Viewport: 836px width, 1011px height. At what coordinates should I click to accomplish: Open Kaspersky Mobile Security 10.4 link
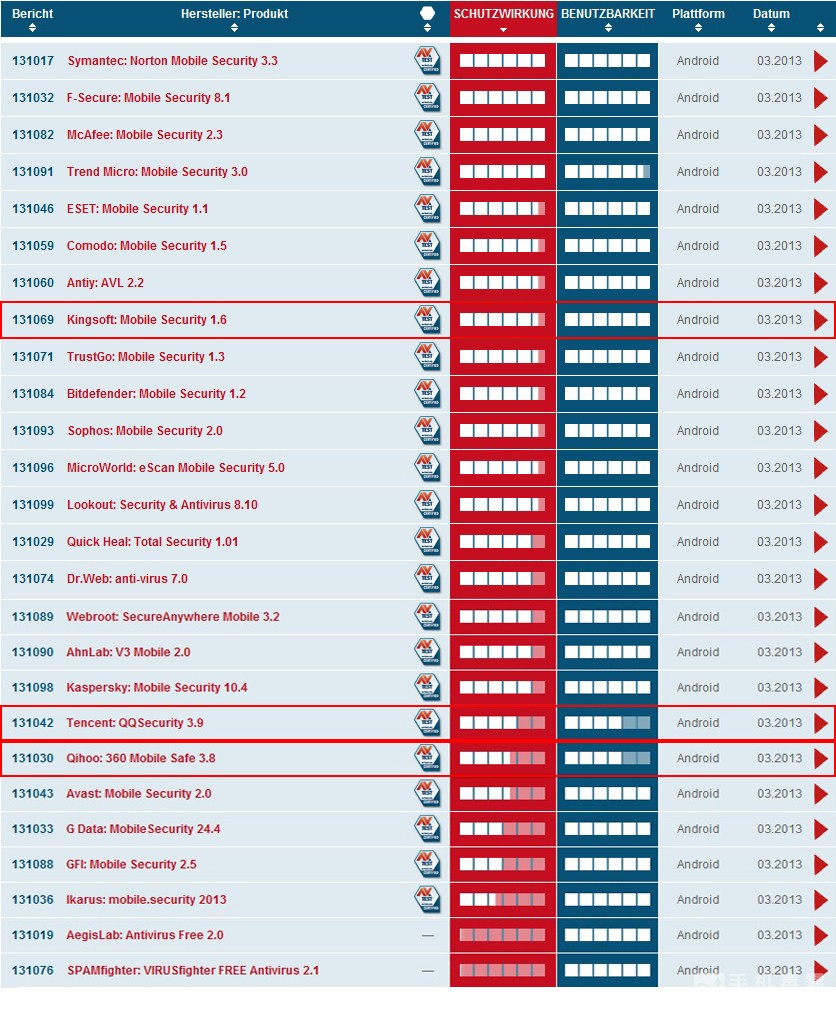coord(157,687)
